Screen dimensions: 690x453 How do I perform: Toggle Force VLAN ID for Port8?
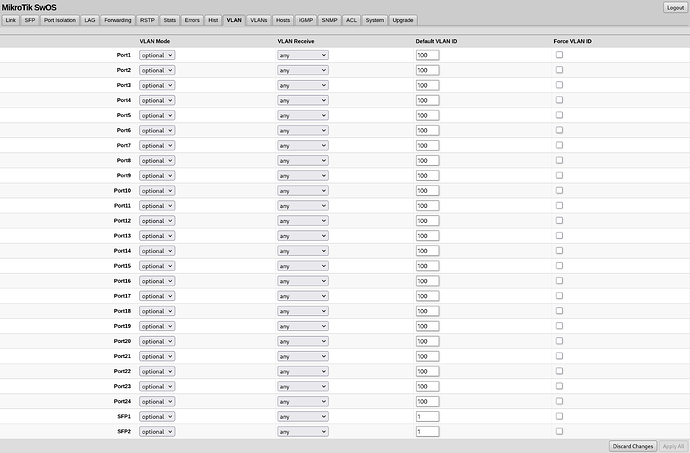click(559, 160)
